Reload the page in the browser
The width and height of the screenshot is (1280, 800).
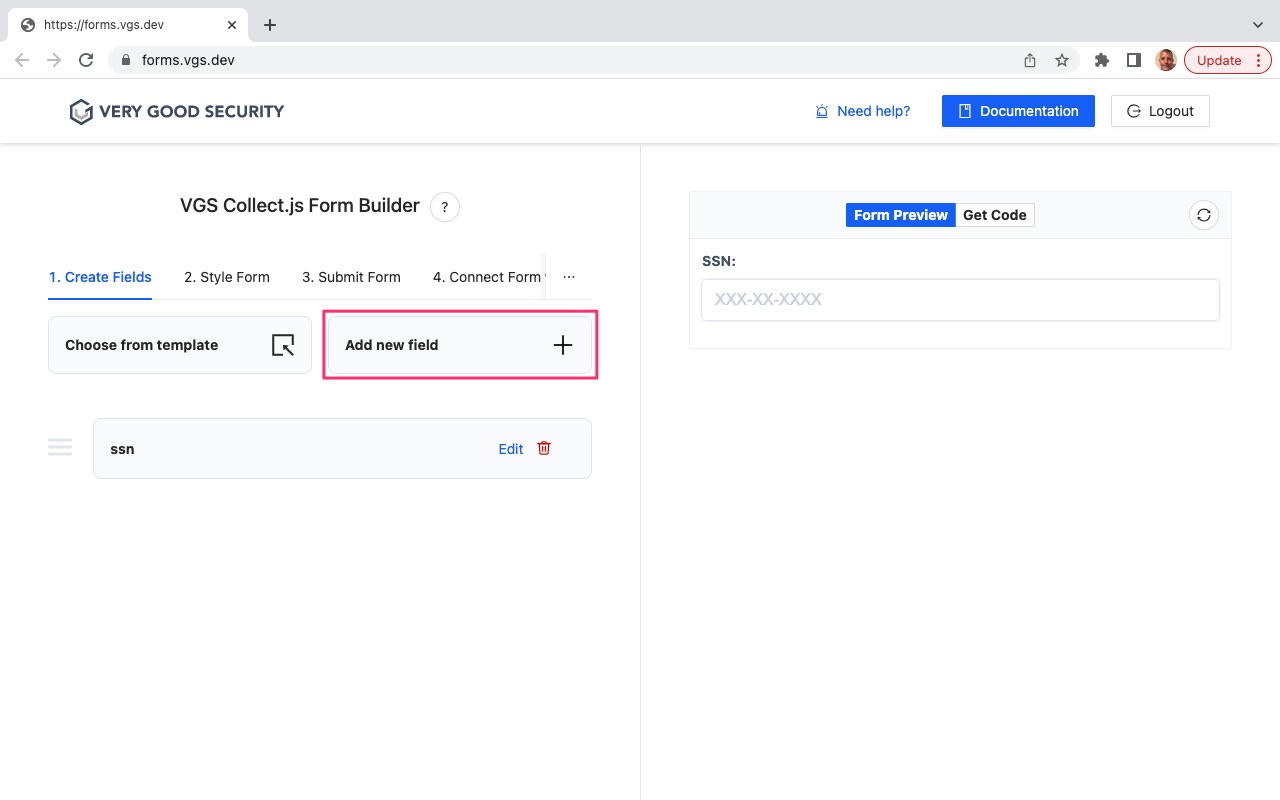click(x=86, y=60)
